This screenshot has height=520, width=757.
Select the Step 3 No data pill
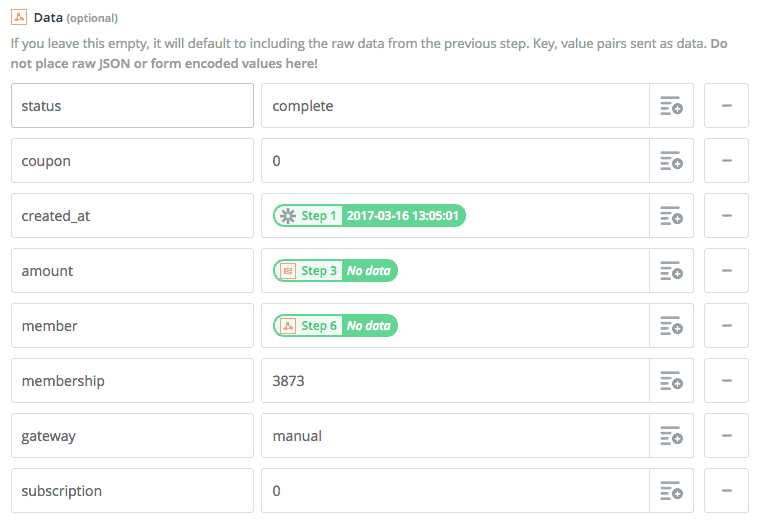click(335, 271)
